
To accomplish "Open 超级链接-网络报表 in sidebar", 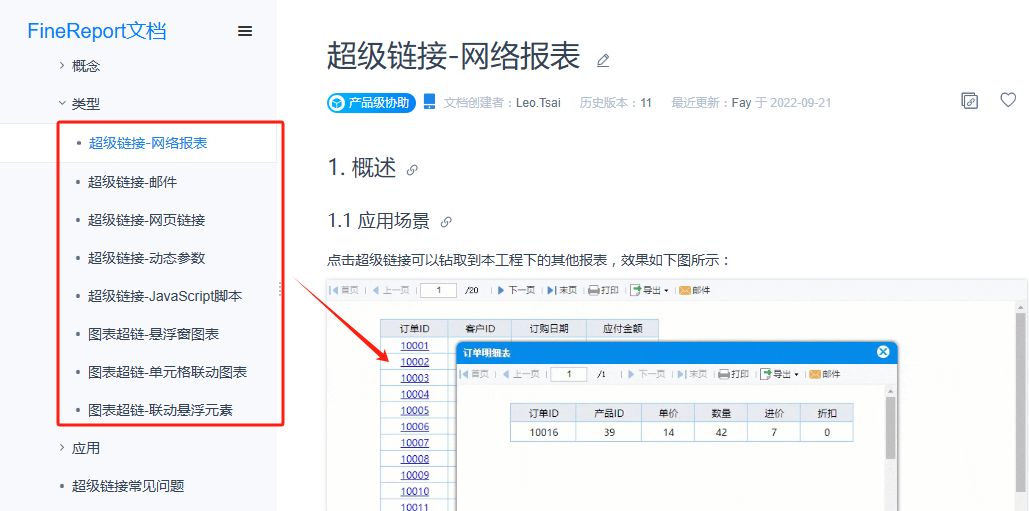I will [148, 143].
